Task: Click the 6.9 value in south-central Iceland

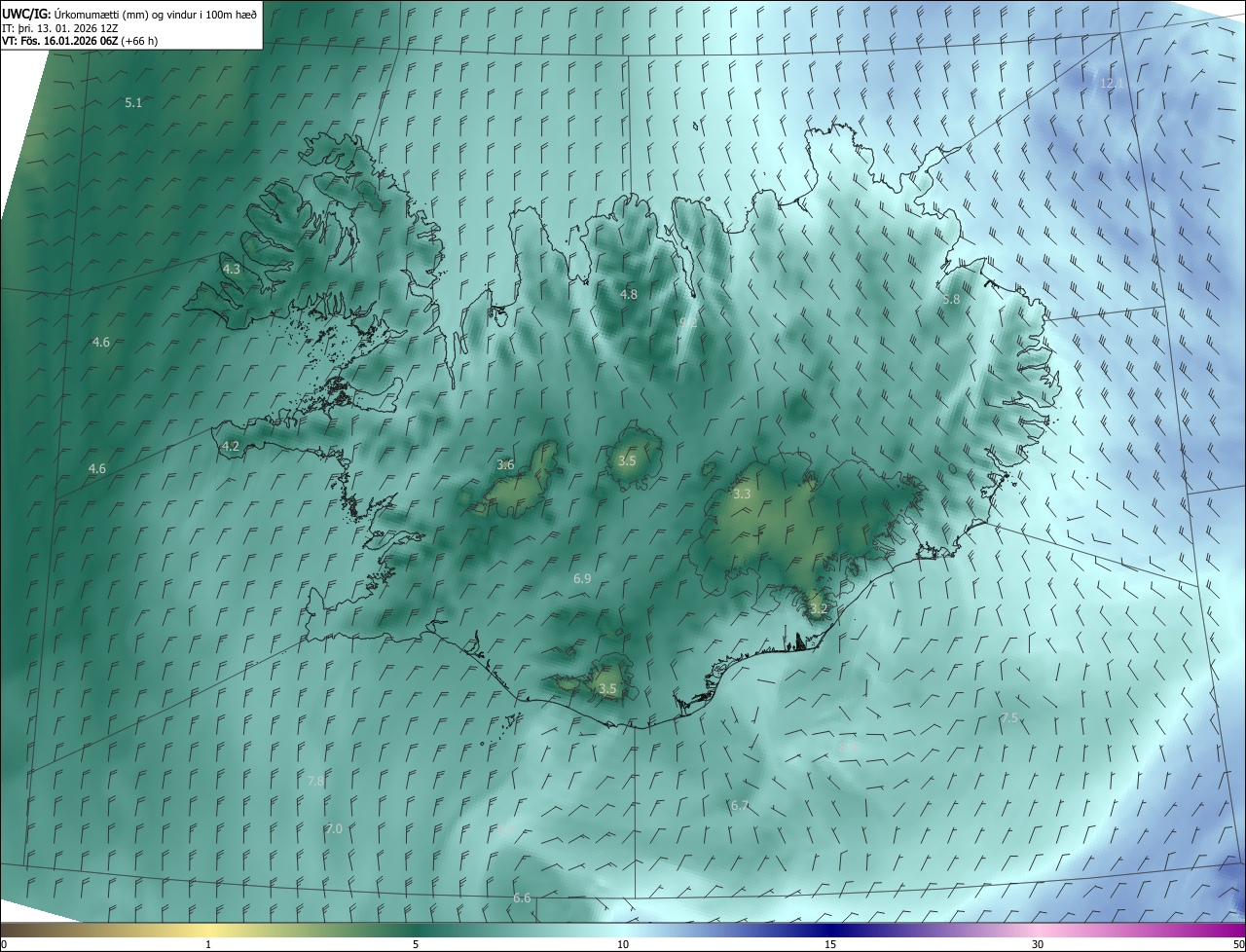Action: [582, 578]
